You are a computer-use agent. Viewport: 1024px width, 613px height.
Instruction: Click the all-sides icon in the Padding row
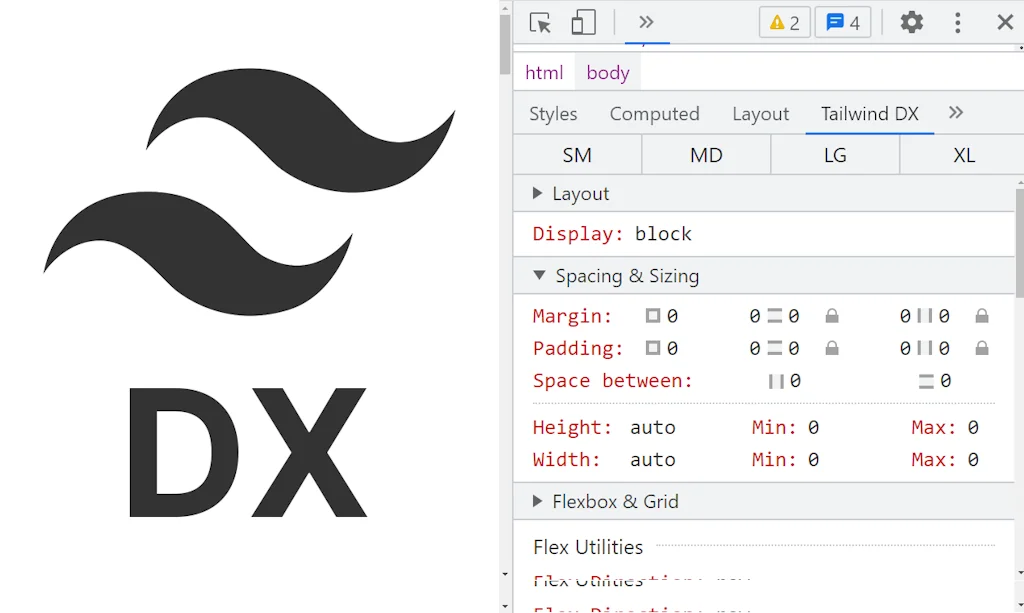653,349
